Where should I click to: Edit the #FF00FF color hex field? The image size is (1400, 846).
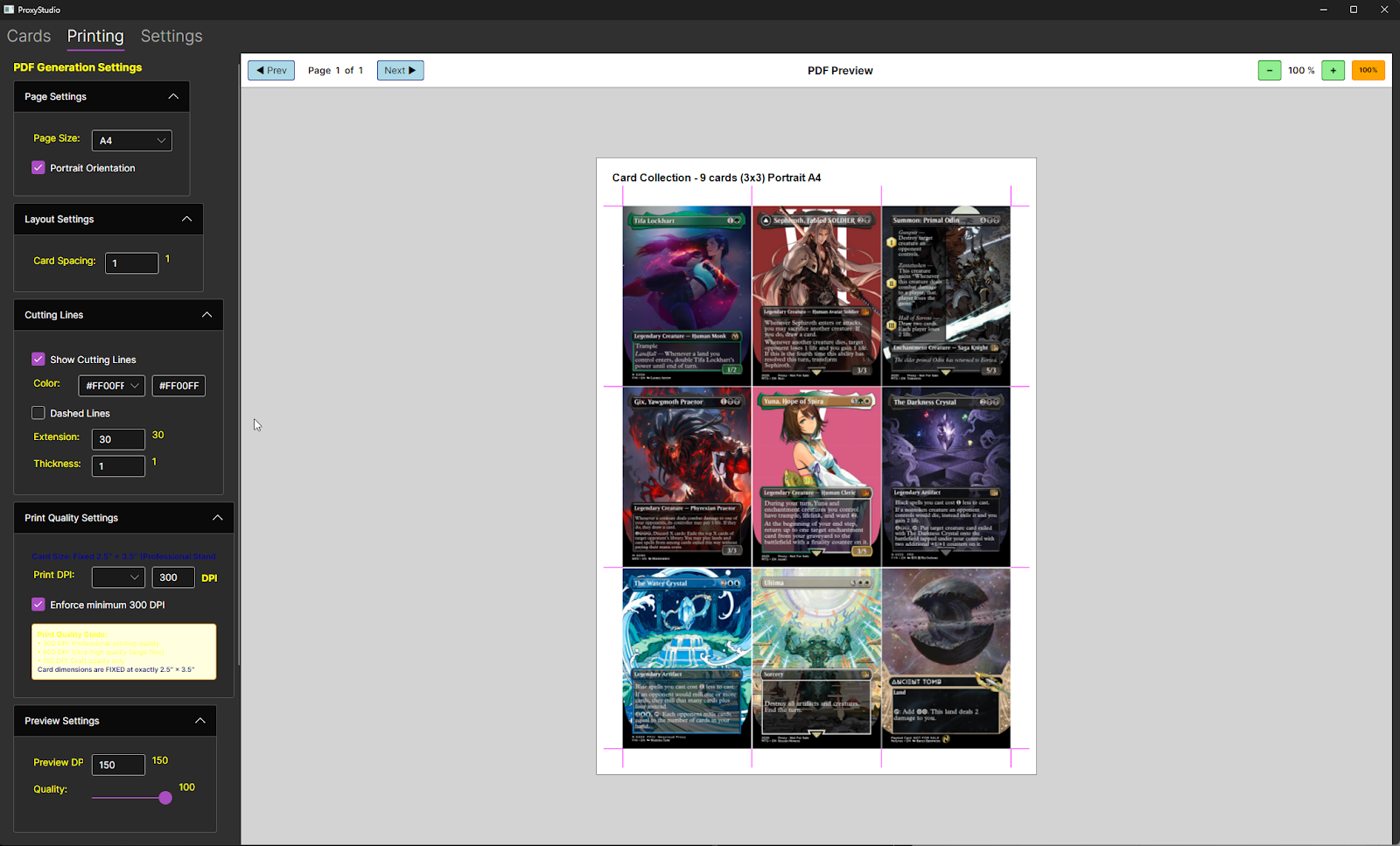click(179, 386)
